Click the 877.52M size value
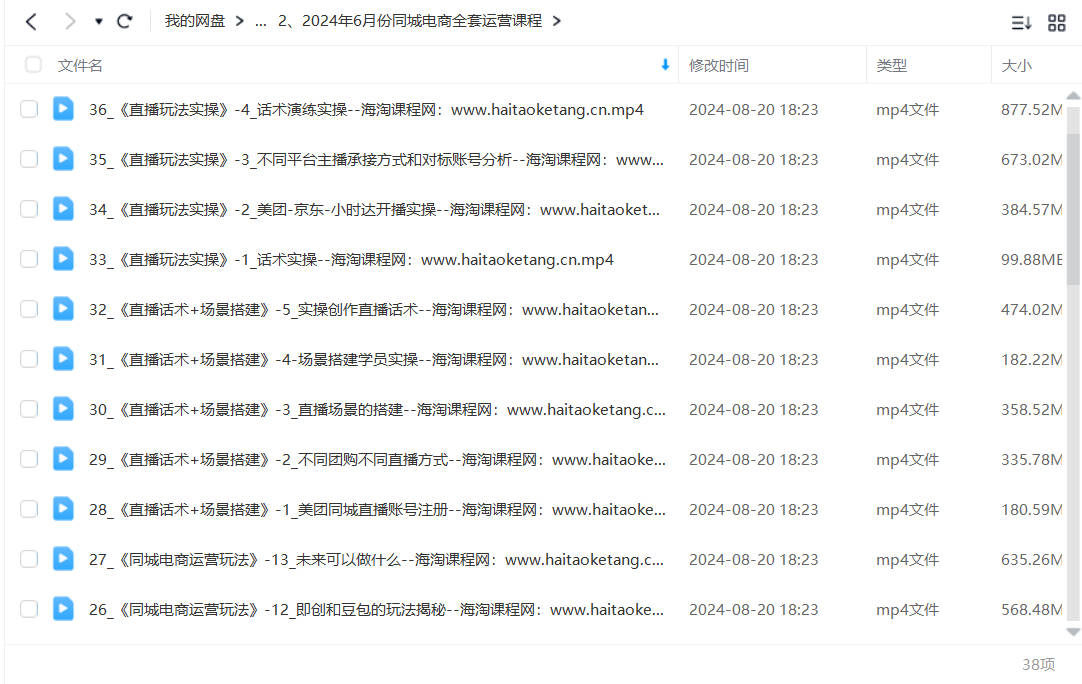This screenshot has width=1082, height=684. [1032, 110]
